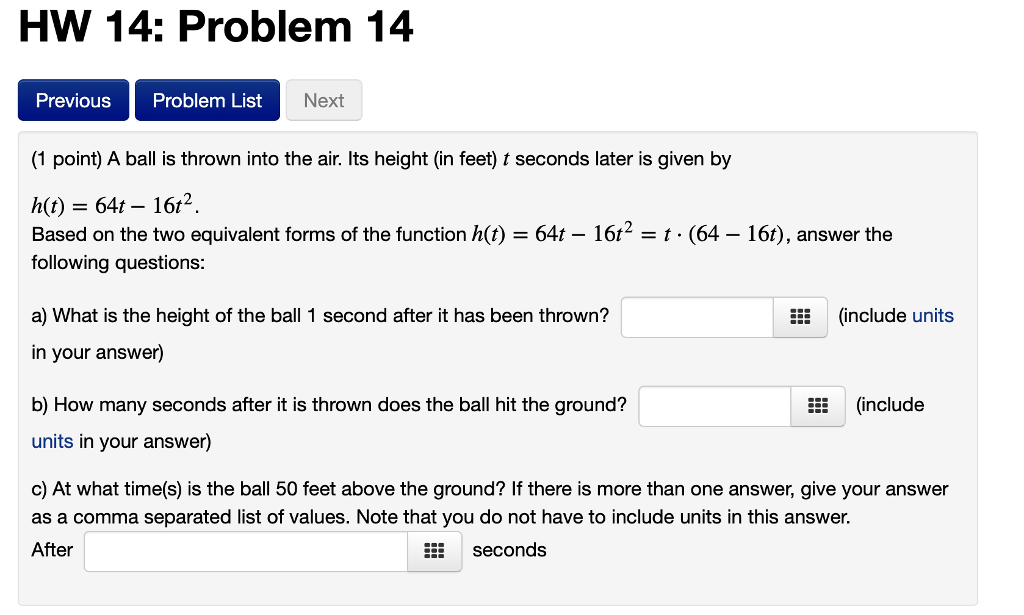
Task: Focus the seconds answer box for part b
Action: (x=715, y=405)
